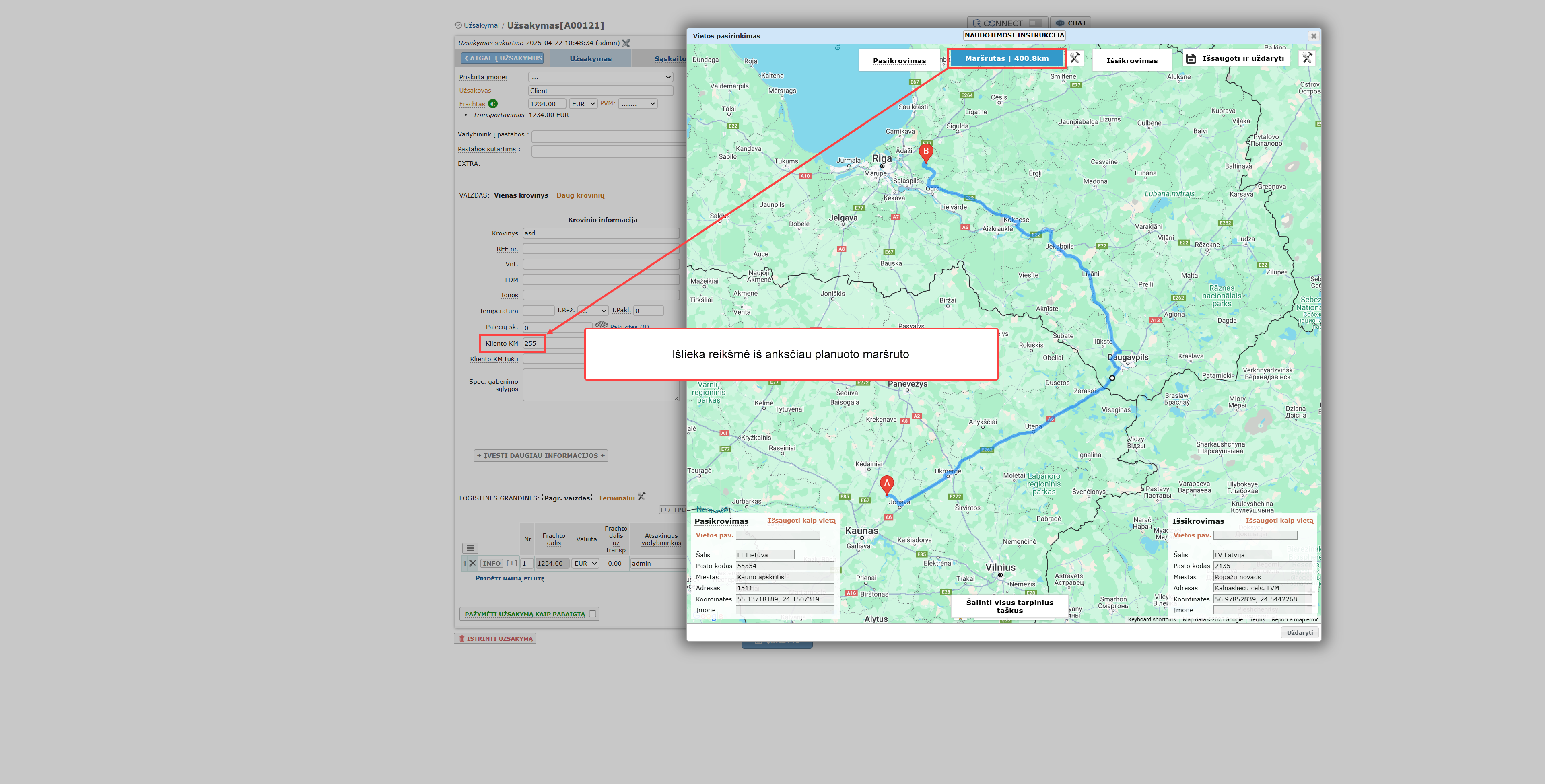This screenshot has width=1545, height=784.
Task: Click the history icon beside Užsakymai breadcrumb
Action: point(458,25)
